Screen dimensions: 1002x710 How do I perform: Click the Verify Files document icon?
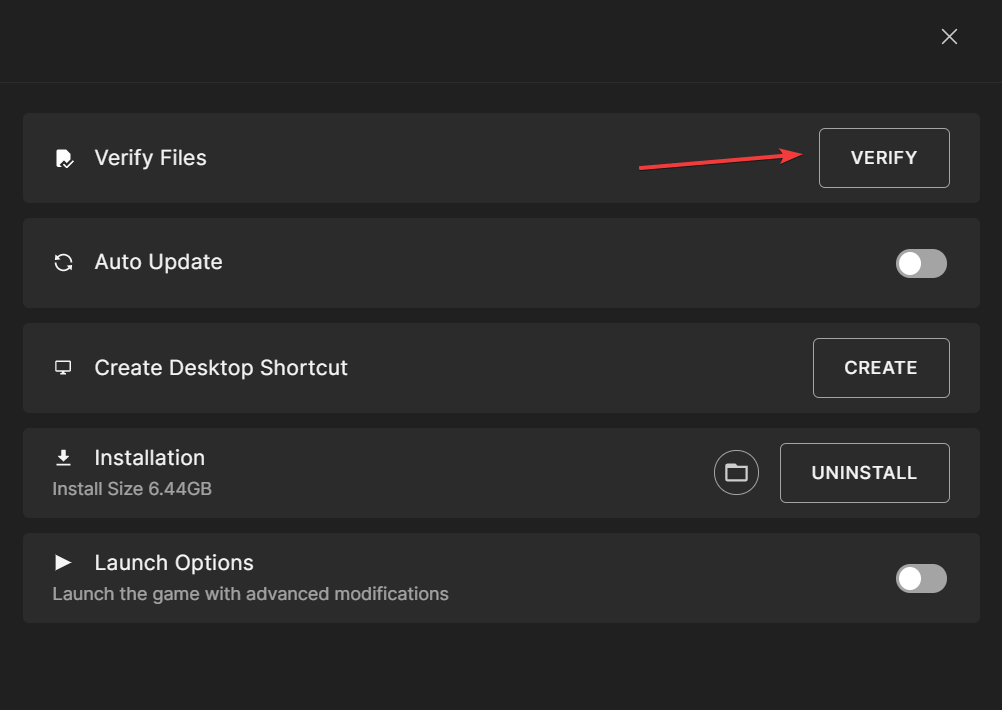click(x=63, y=157)
